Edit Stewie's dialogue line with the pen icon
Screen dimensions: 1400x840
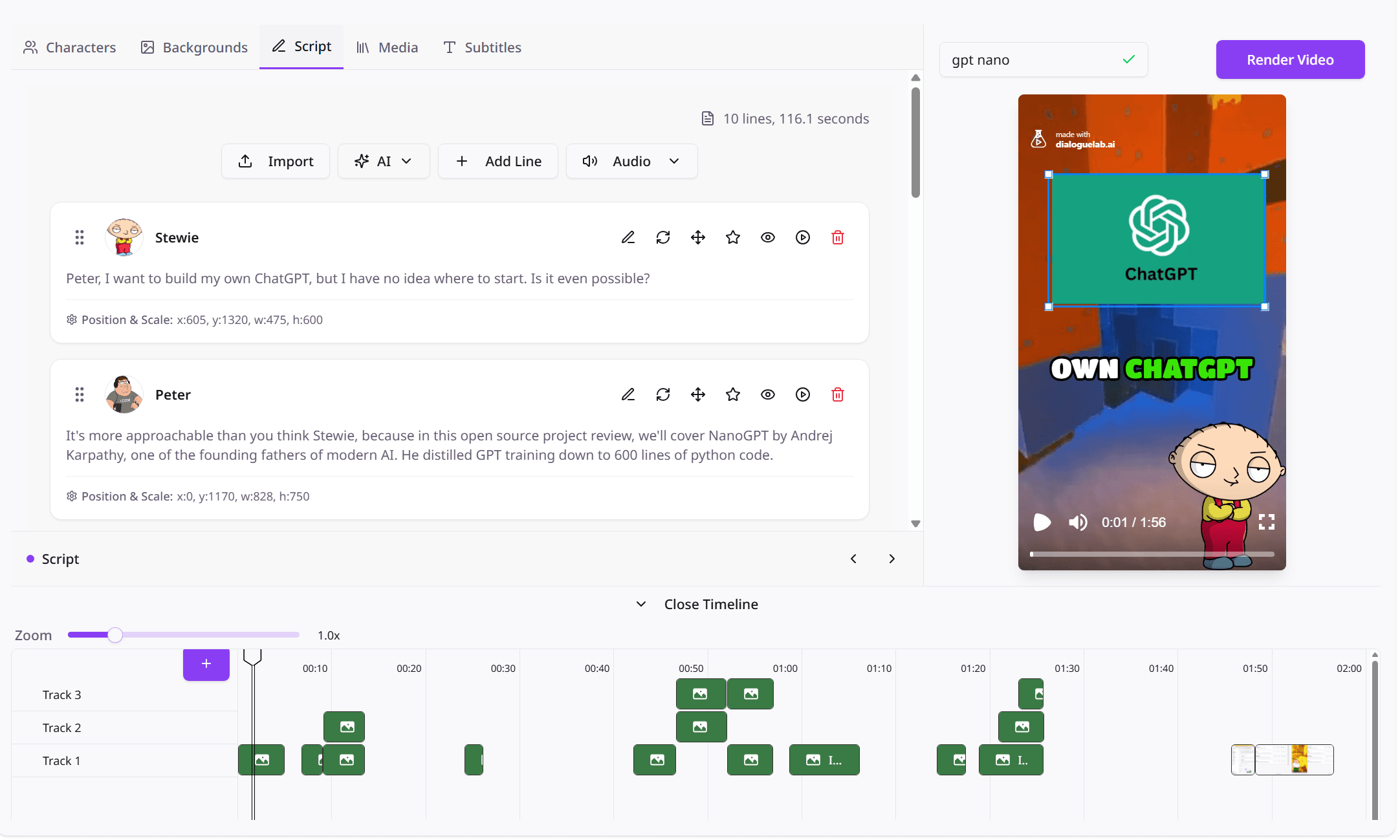(x=628, y=237)
